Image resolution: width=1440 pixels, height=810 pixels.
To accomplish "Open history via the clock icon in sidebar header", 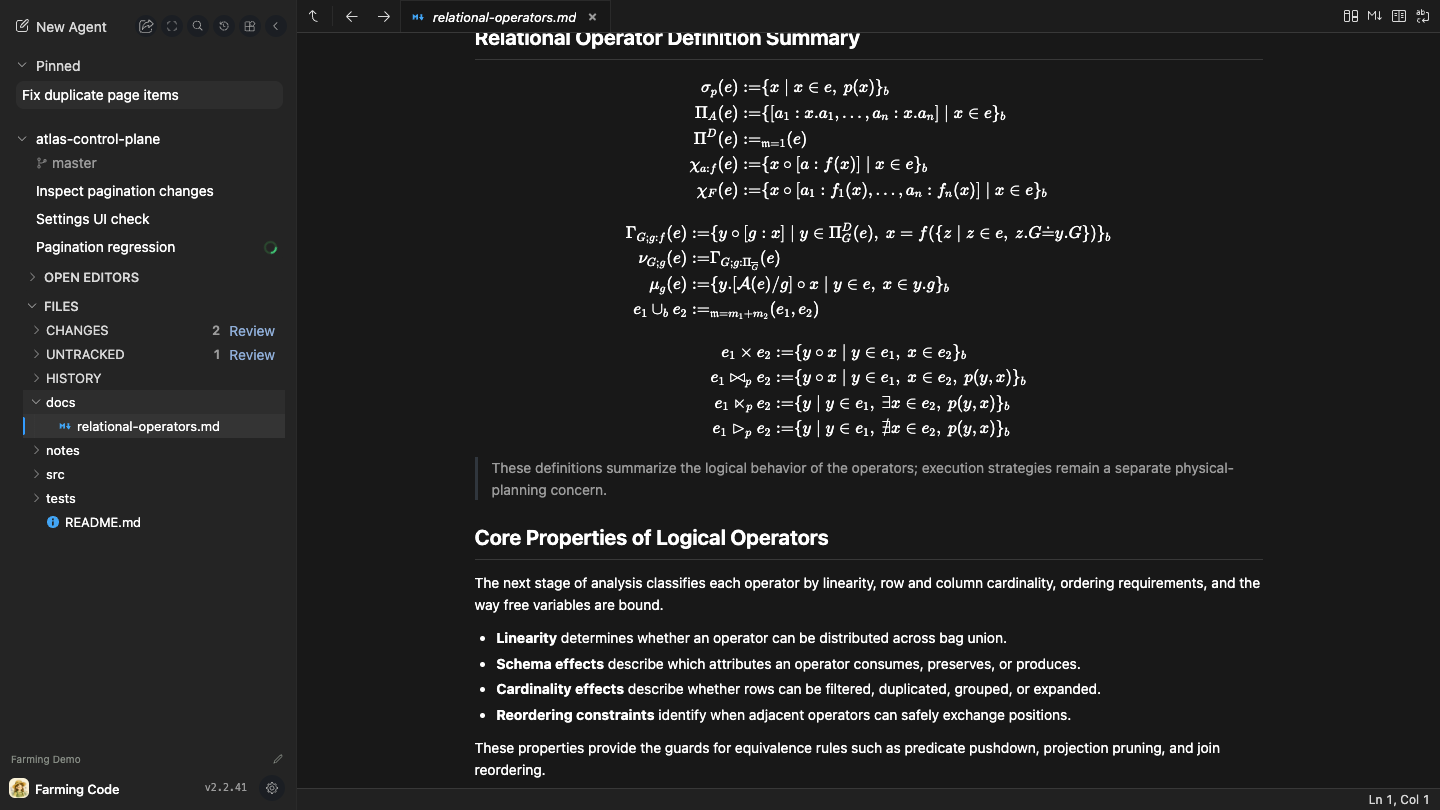I will pos(224,27).
